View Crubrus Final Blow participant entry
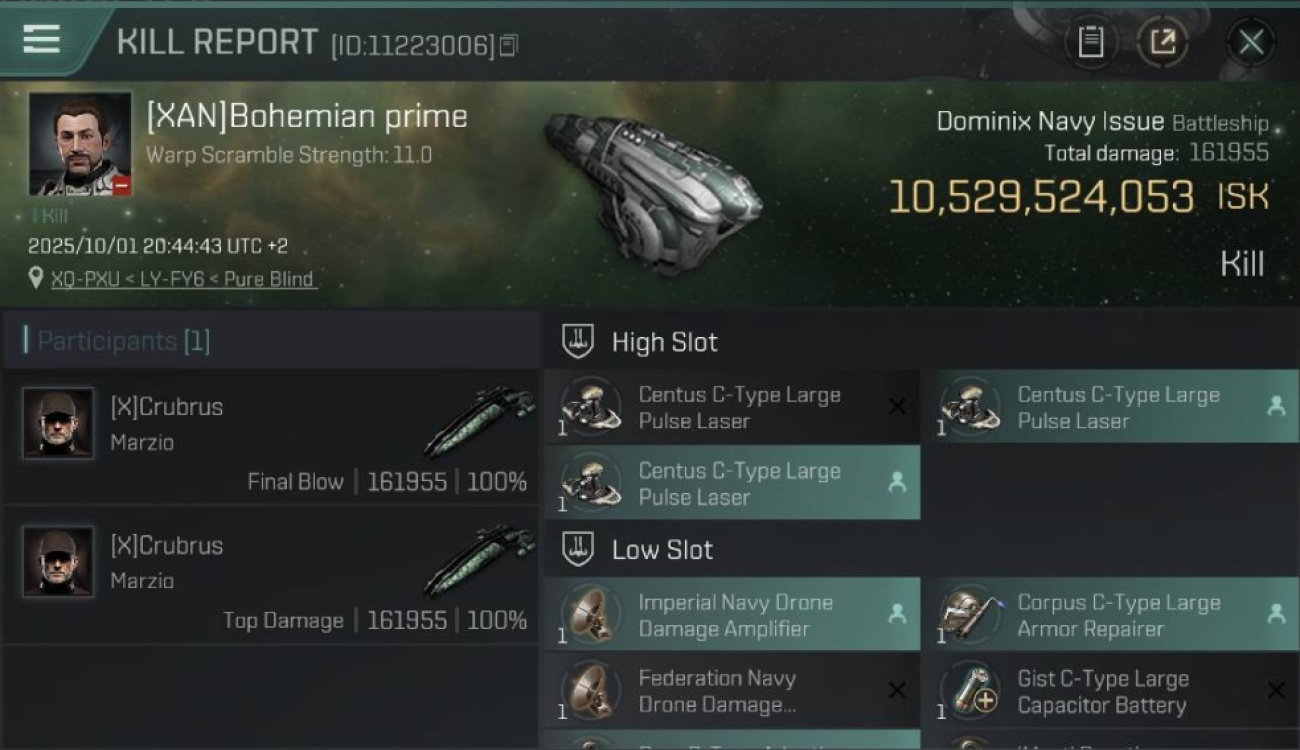 (x=272, y=437)
